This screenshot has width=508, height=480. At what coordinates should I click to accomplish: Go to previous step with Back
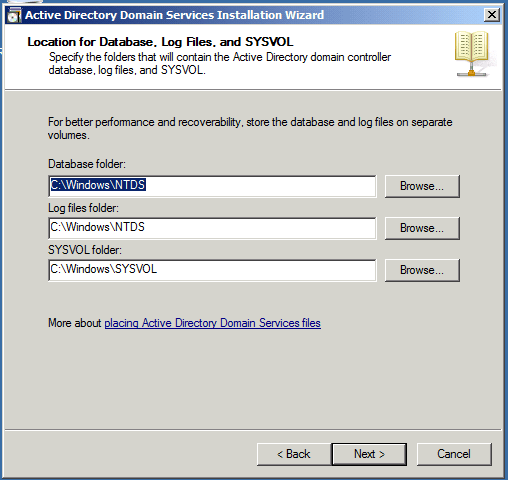[x=294, y=454]
